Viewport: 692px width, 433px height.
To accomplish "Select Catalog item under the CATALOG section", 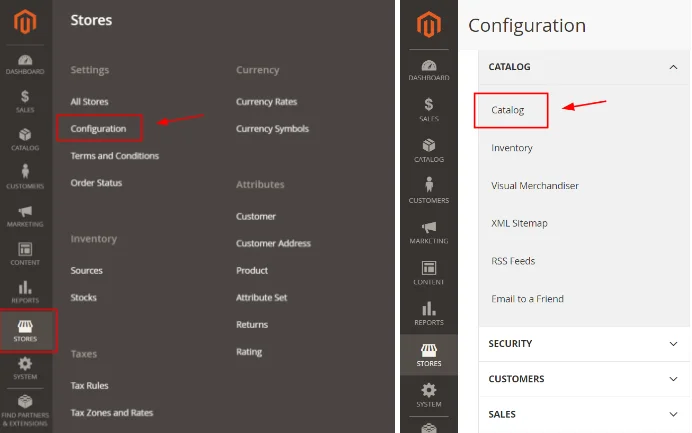I will point(508,110).
